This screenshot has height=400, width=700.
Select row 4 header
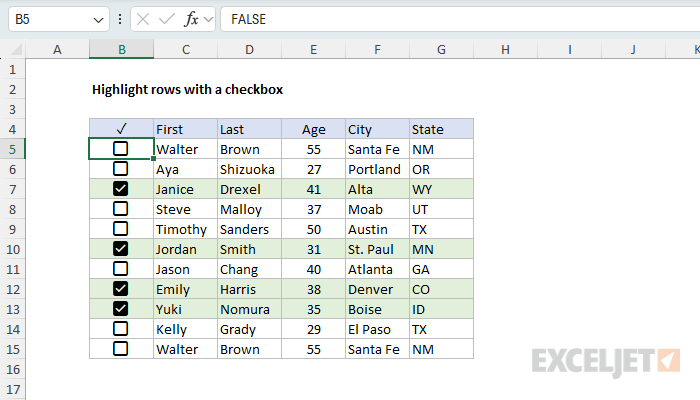tap(12, 129)
